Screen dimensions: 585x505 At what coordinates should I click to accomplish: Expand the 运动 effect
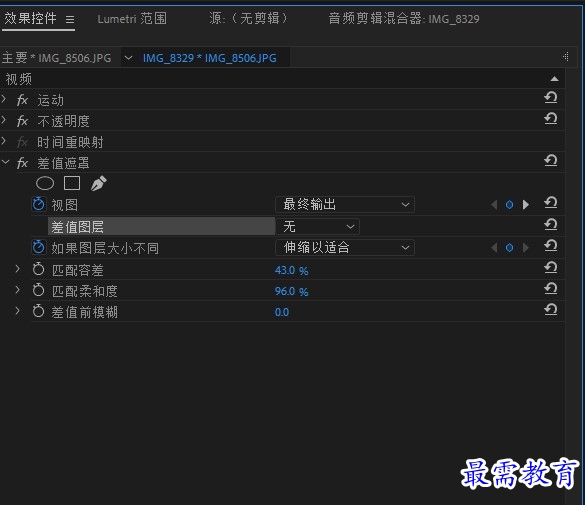[x=4, y=99]
